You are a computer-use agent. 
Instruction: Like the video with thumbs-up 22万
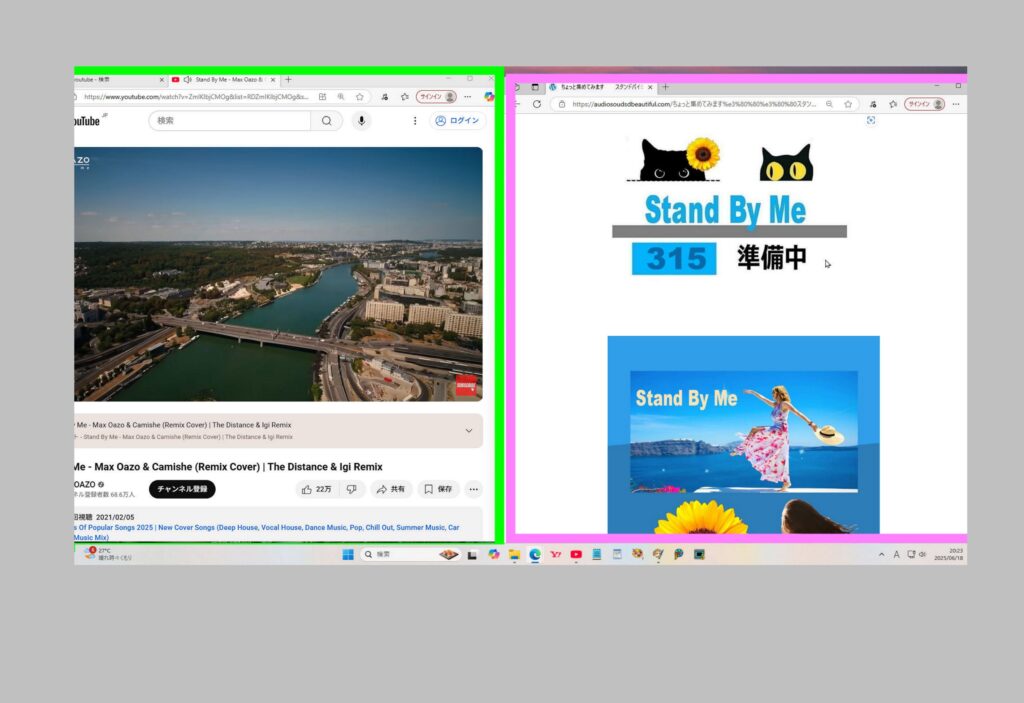[317, 489]
